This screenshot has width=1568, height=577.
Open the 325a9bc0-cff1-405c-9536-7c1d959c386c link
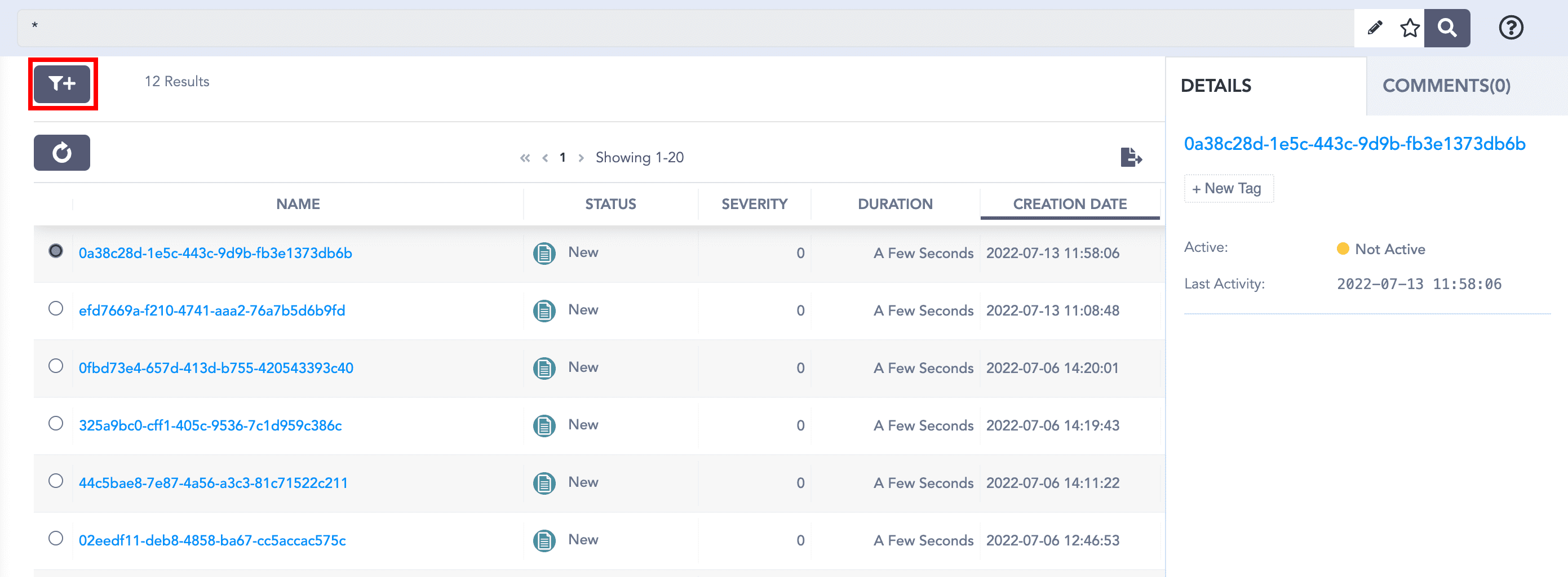(210, 425)
